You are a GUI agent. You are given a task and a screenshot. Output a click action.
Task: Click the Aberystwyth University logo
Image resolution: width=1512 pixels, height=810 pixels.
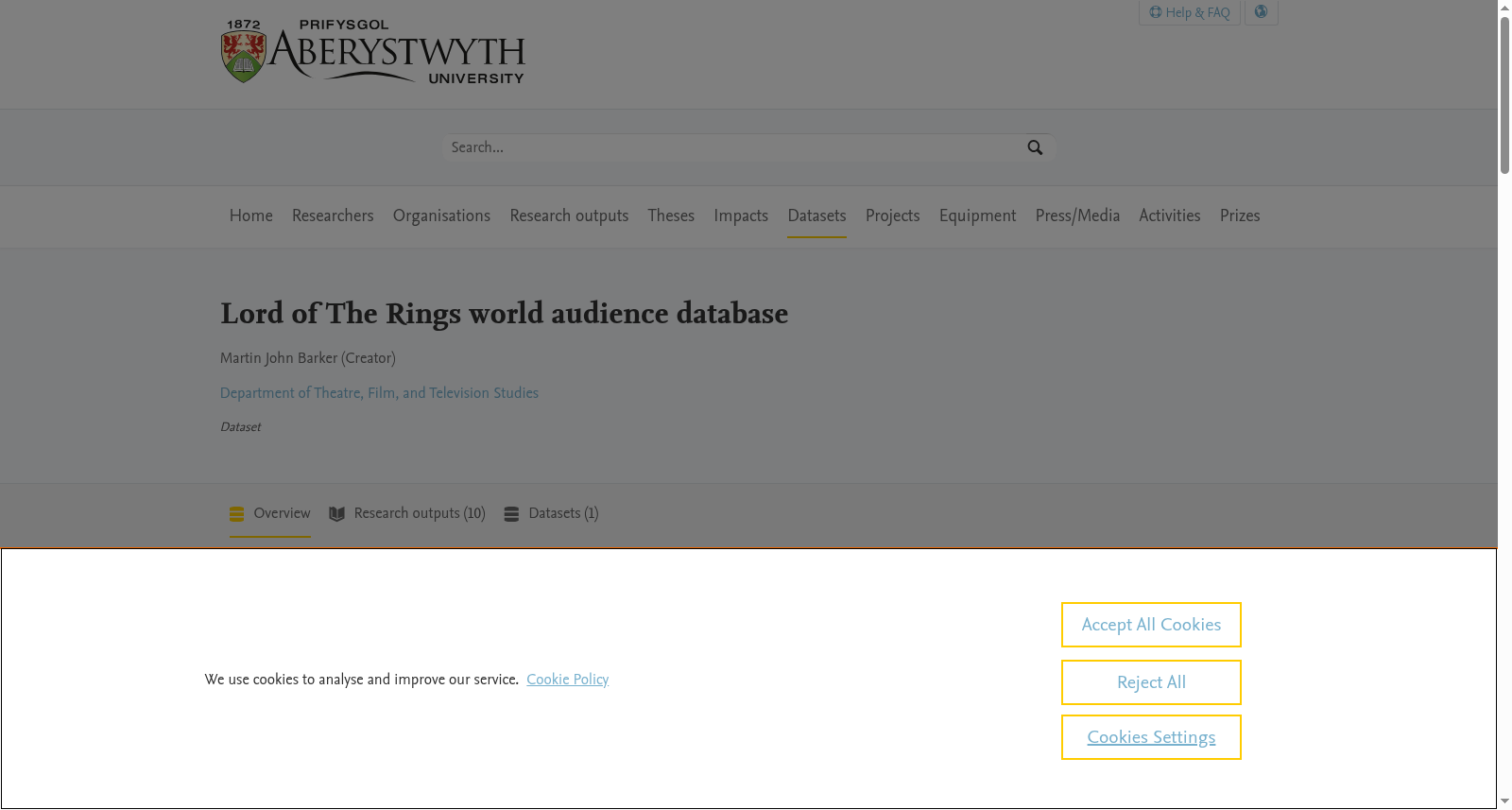372,51
